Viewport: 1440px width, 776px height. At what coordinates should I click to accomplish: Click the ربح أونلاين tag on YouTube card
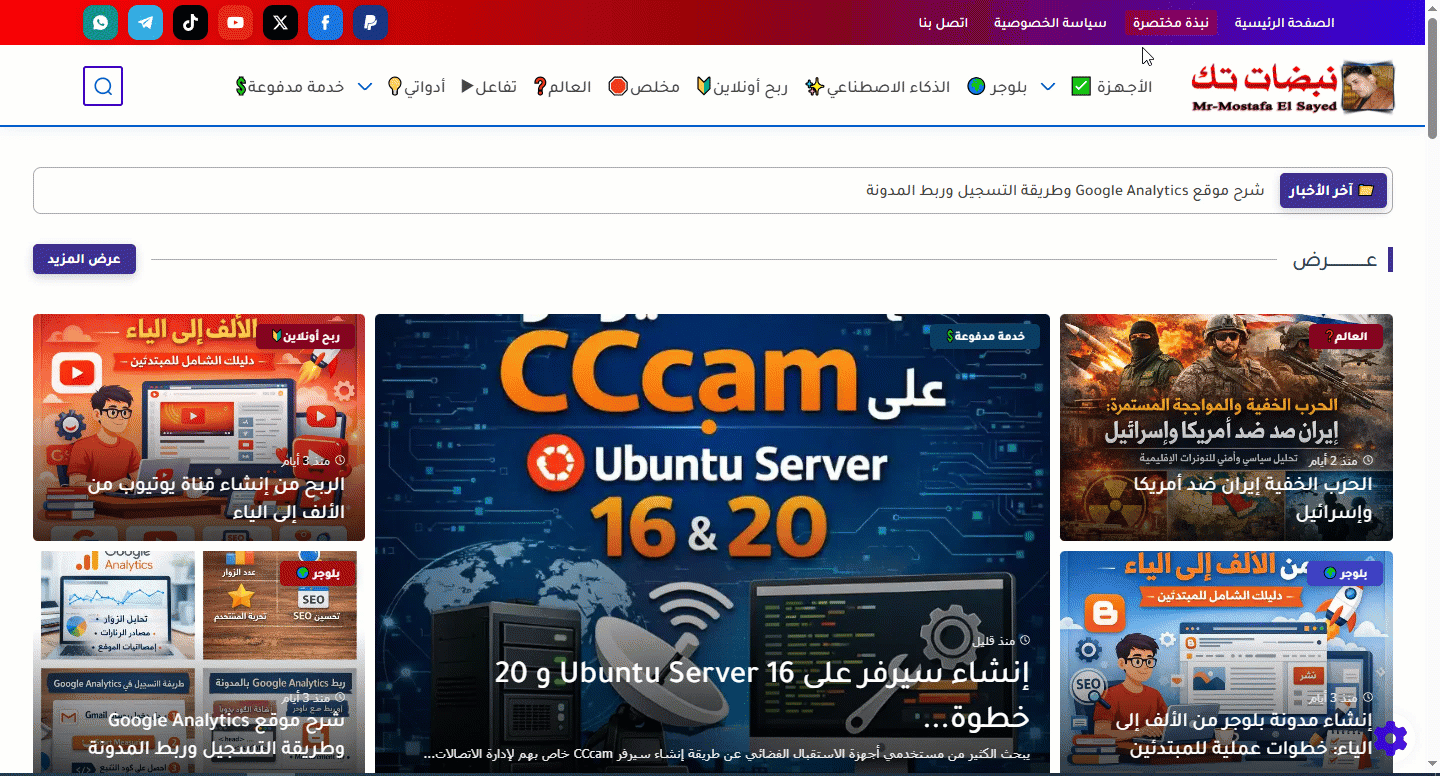(306, 336)
